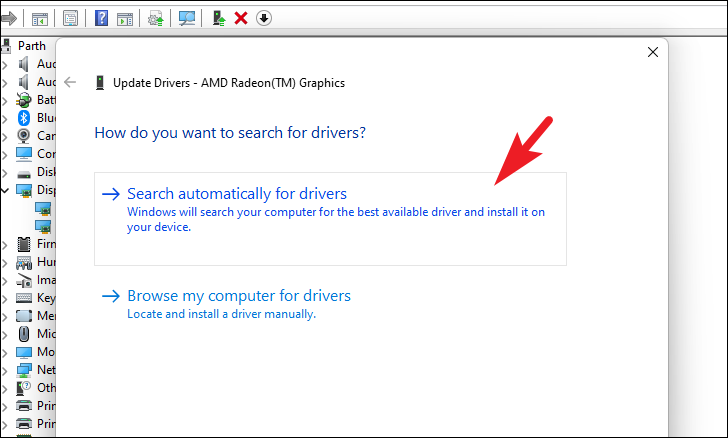
Task: Click Scan for hardware changes monitor icon
Action: click(x=187, y=19)
